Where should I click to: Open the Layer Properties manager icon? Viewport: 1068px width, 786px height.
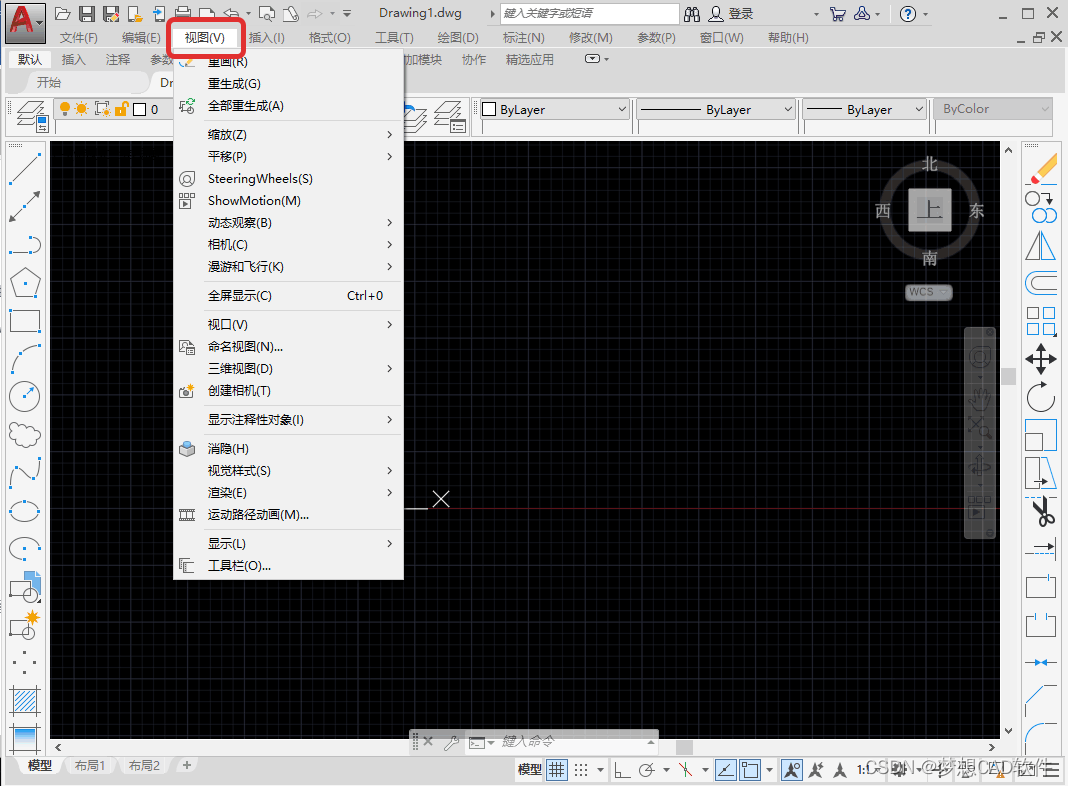31,115
